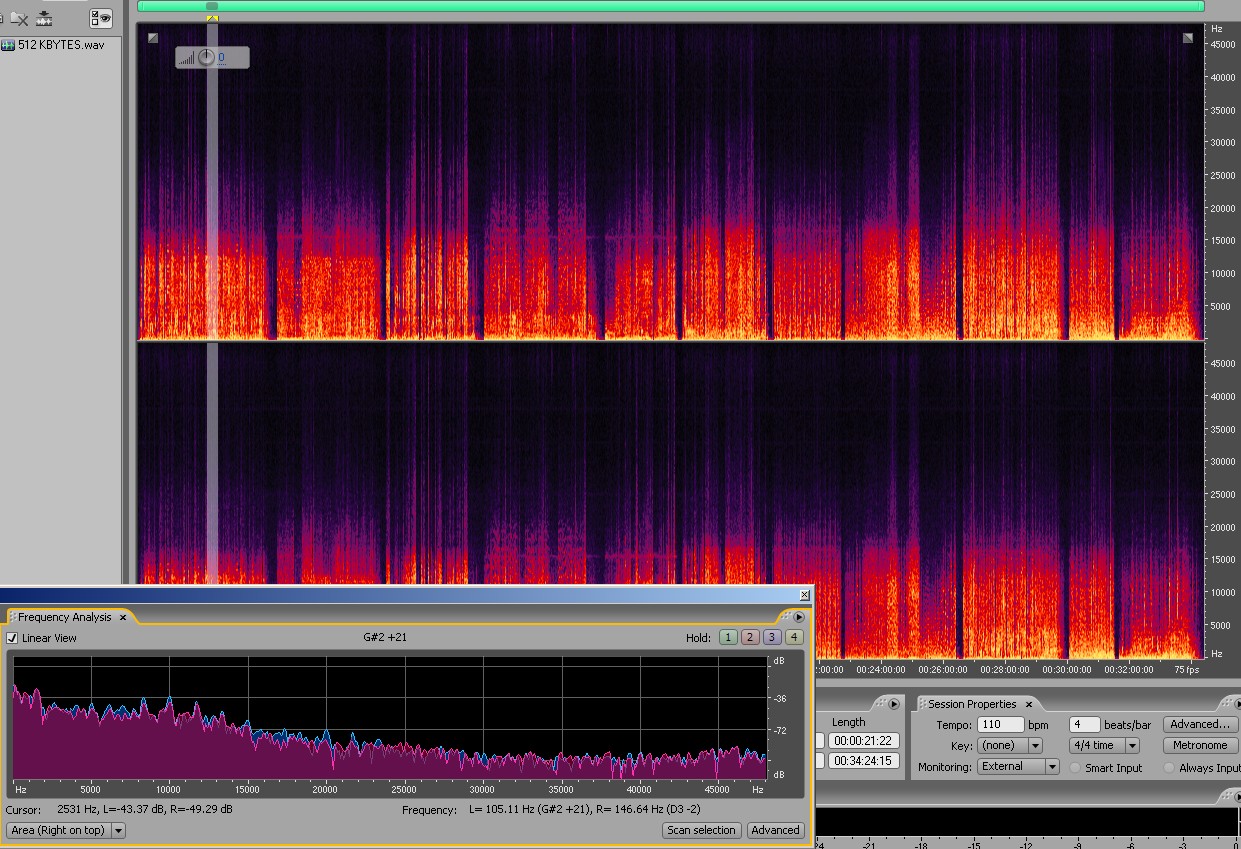Image resolution: width=1241 pixels, height=849 pixels.
Task: Close the Frequency Analysis tab with its x
Action: pos(123,617)
